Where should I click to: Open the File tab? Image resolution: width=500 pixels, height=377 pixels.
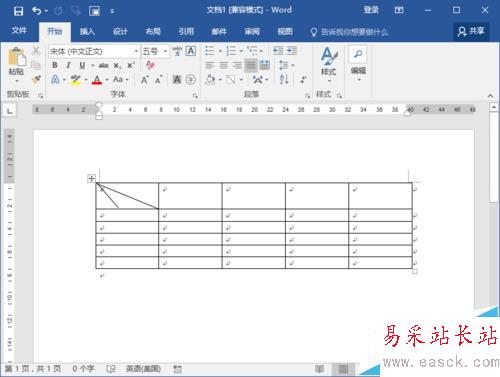(19, 31)
